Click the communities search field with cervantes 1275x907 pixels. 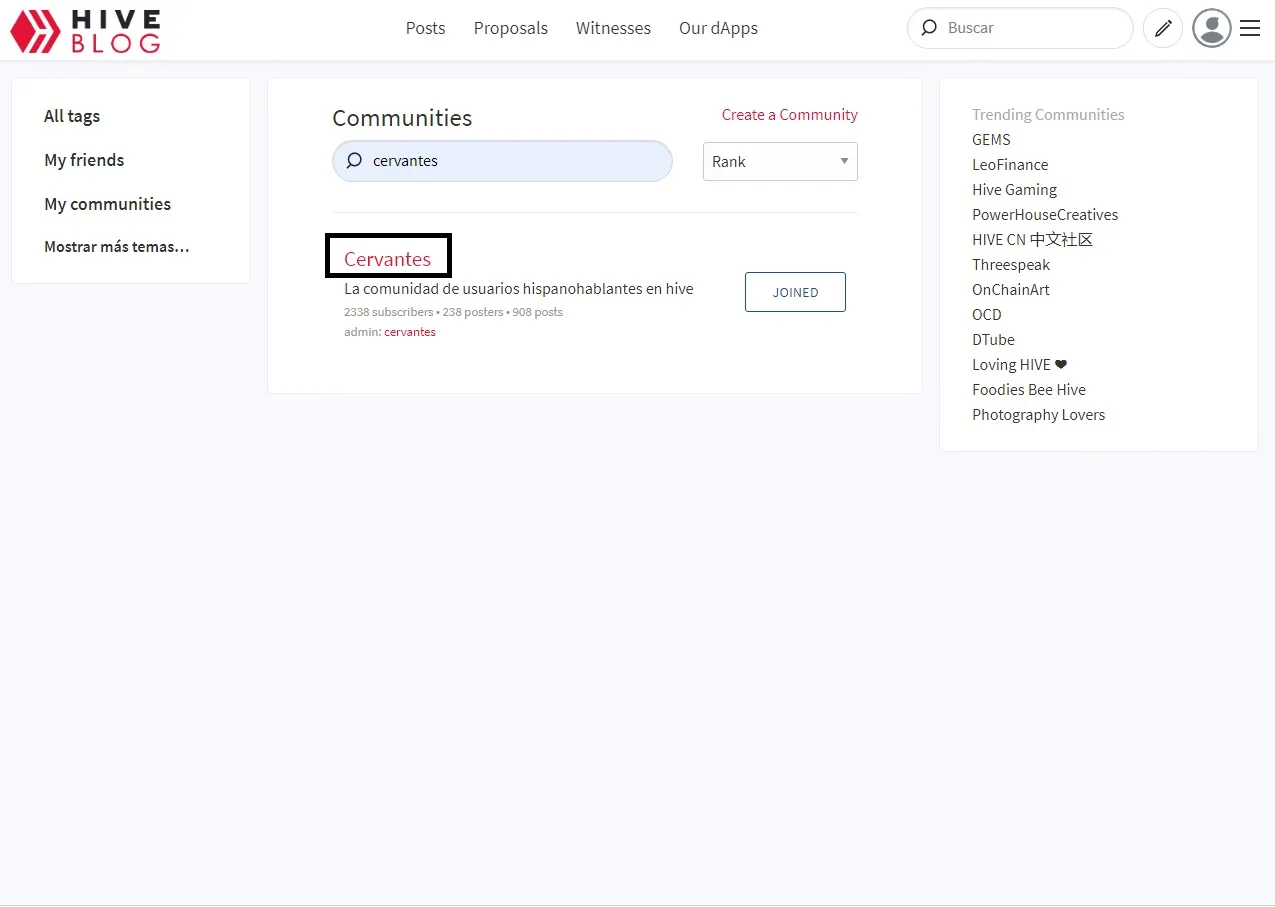[502, 161]
